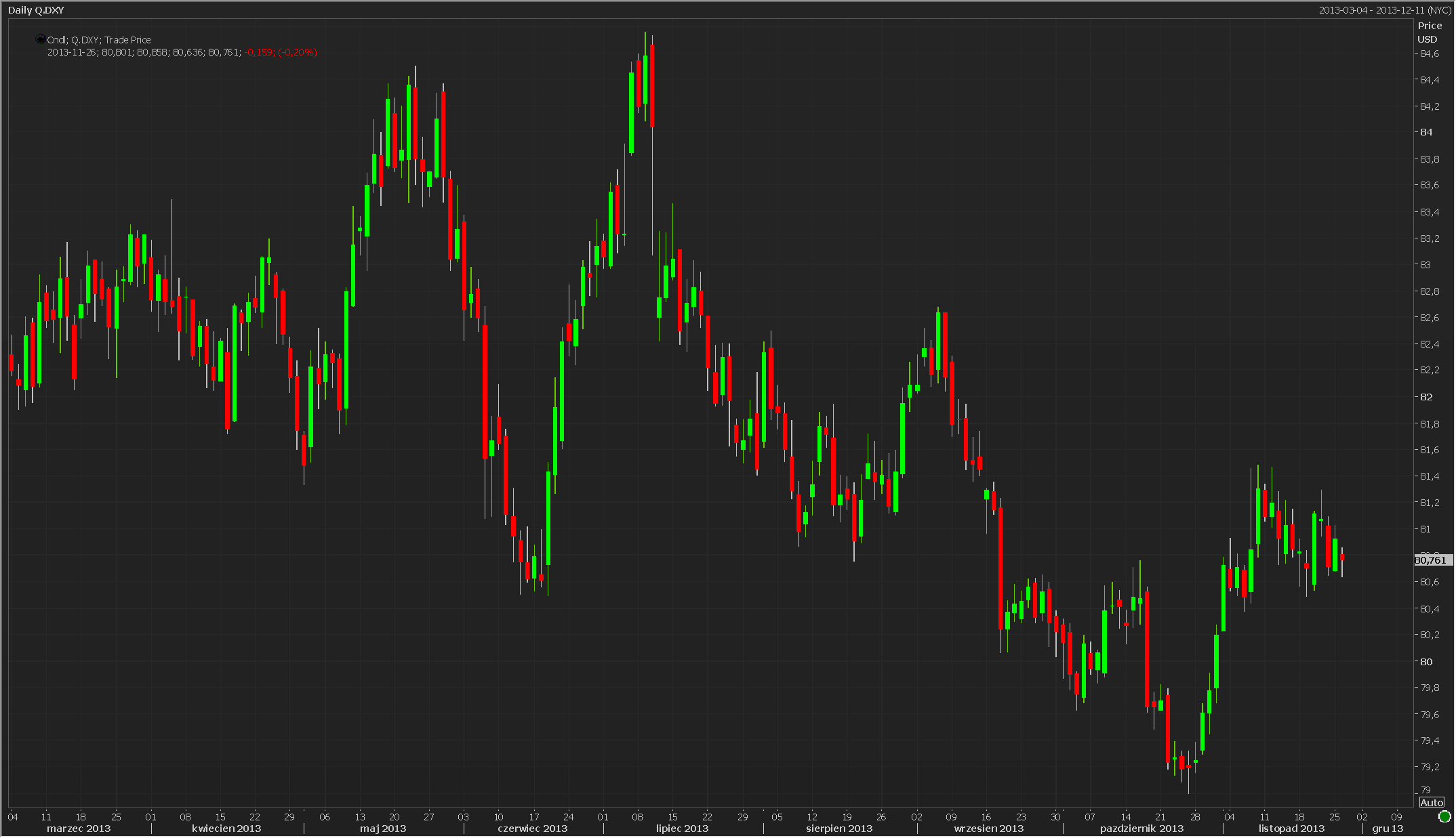Click the 80,6 price axis label
Screen dimensions: 1456x838
(1429, 582)
